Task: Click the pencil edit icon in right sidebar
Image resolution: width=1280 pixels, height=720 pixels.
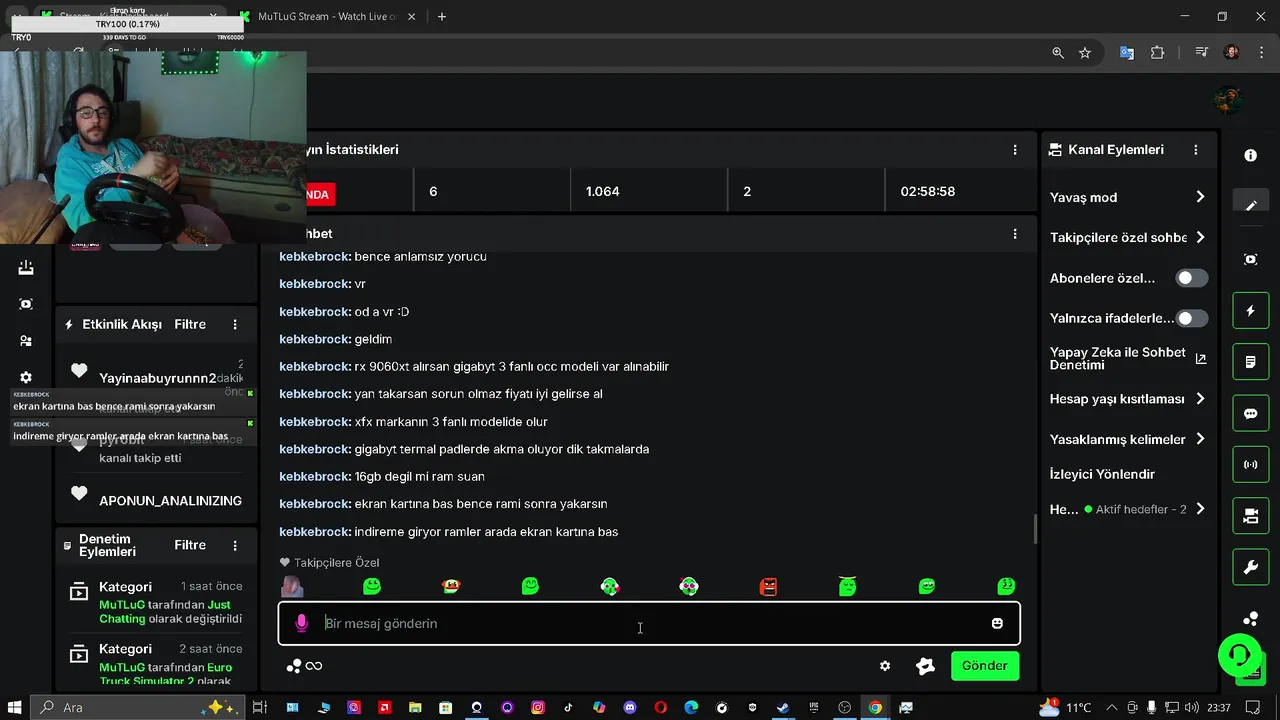Action: (x=1250, y=205)
